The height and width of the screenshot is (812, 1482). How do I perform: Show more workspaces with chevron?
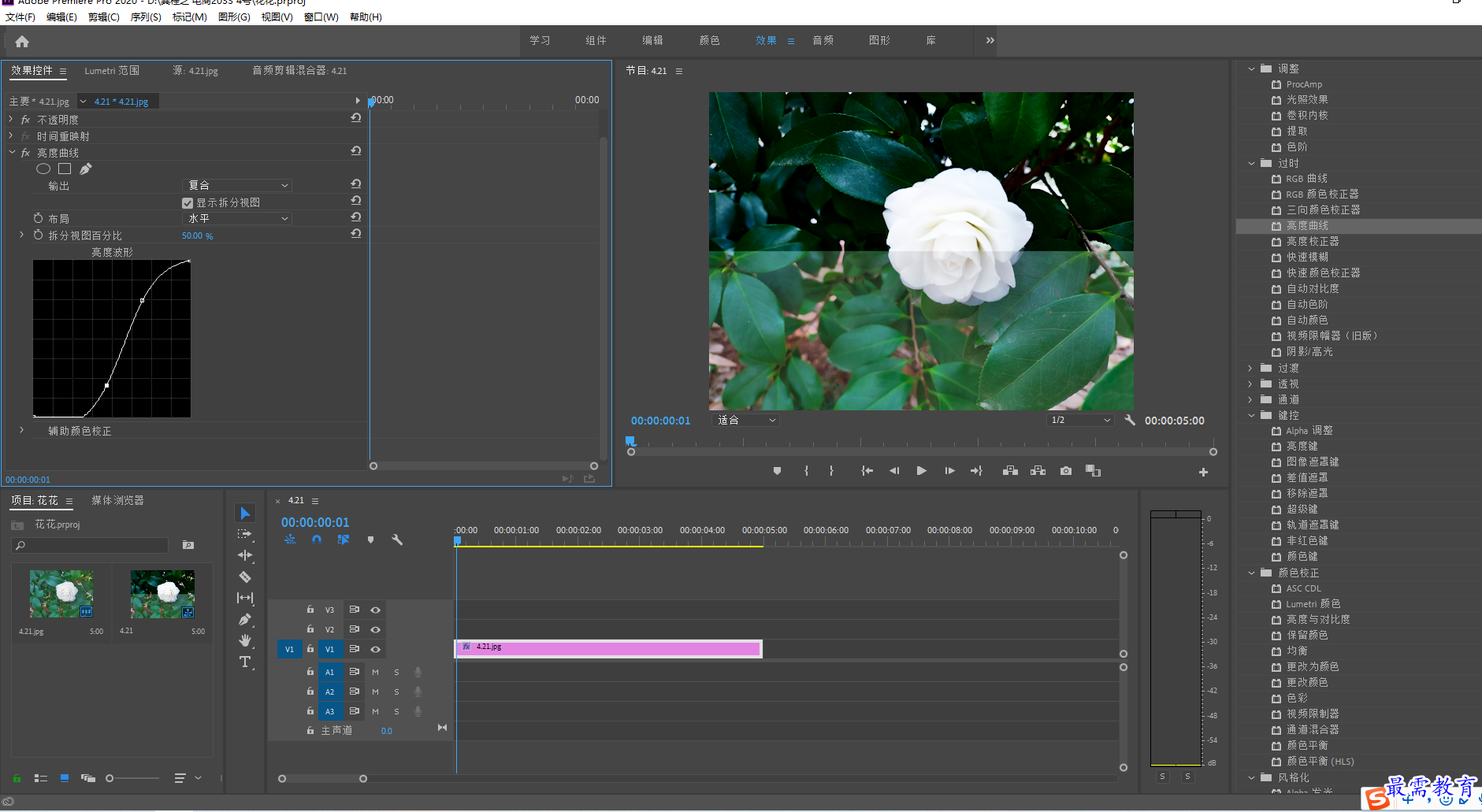click(x=990, y=40)
